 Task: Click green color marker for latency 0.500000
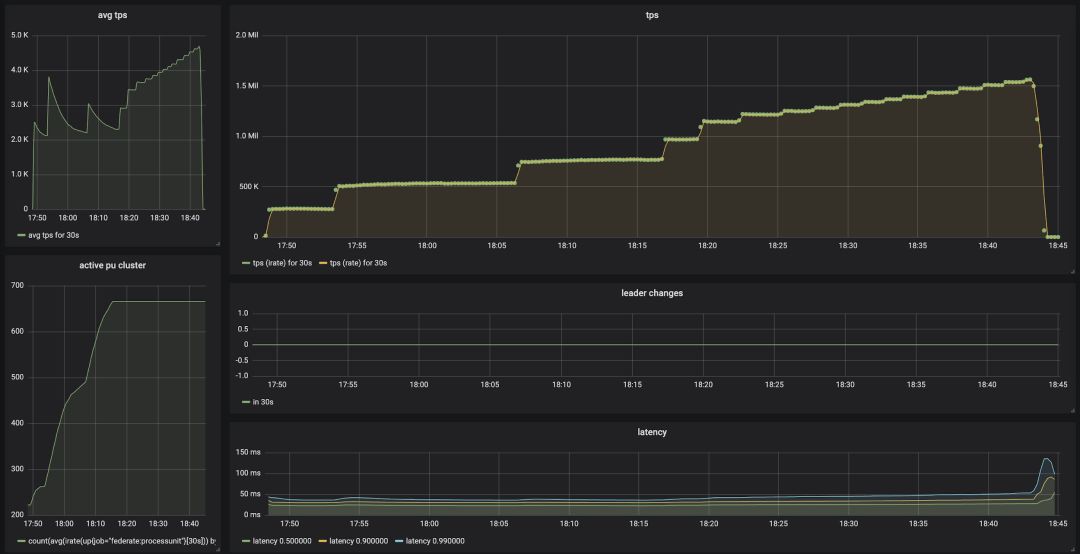(246, 541)
